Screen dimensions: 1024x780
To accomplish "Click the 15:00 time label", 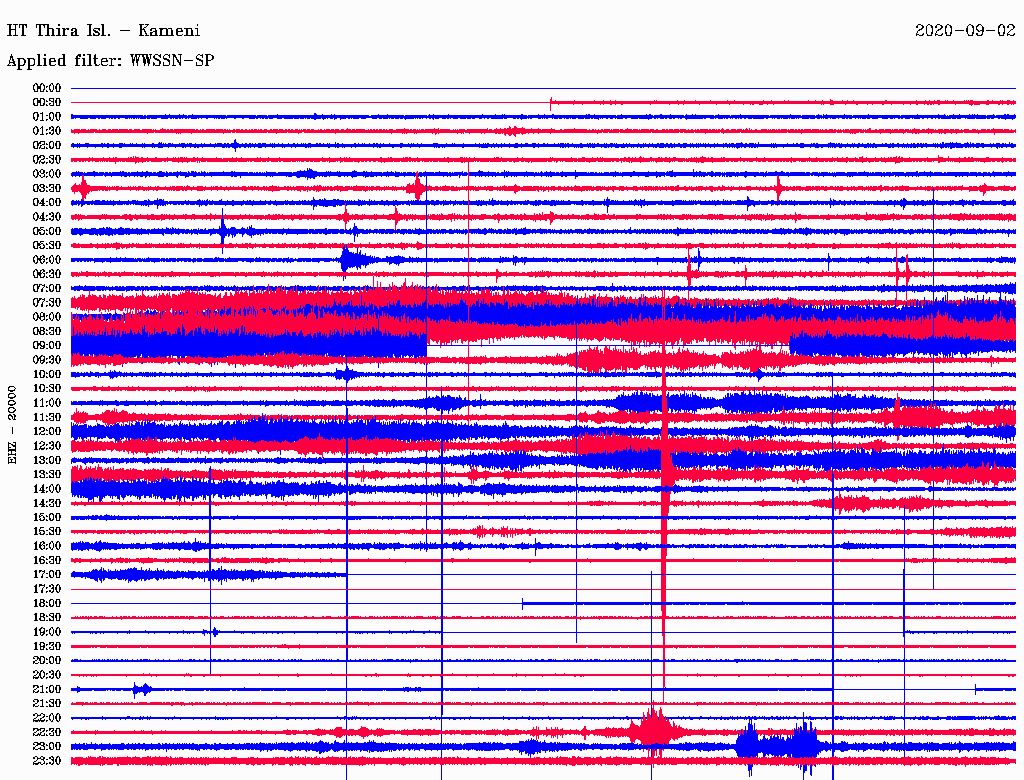I will pos(47,518).
